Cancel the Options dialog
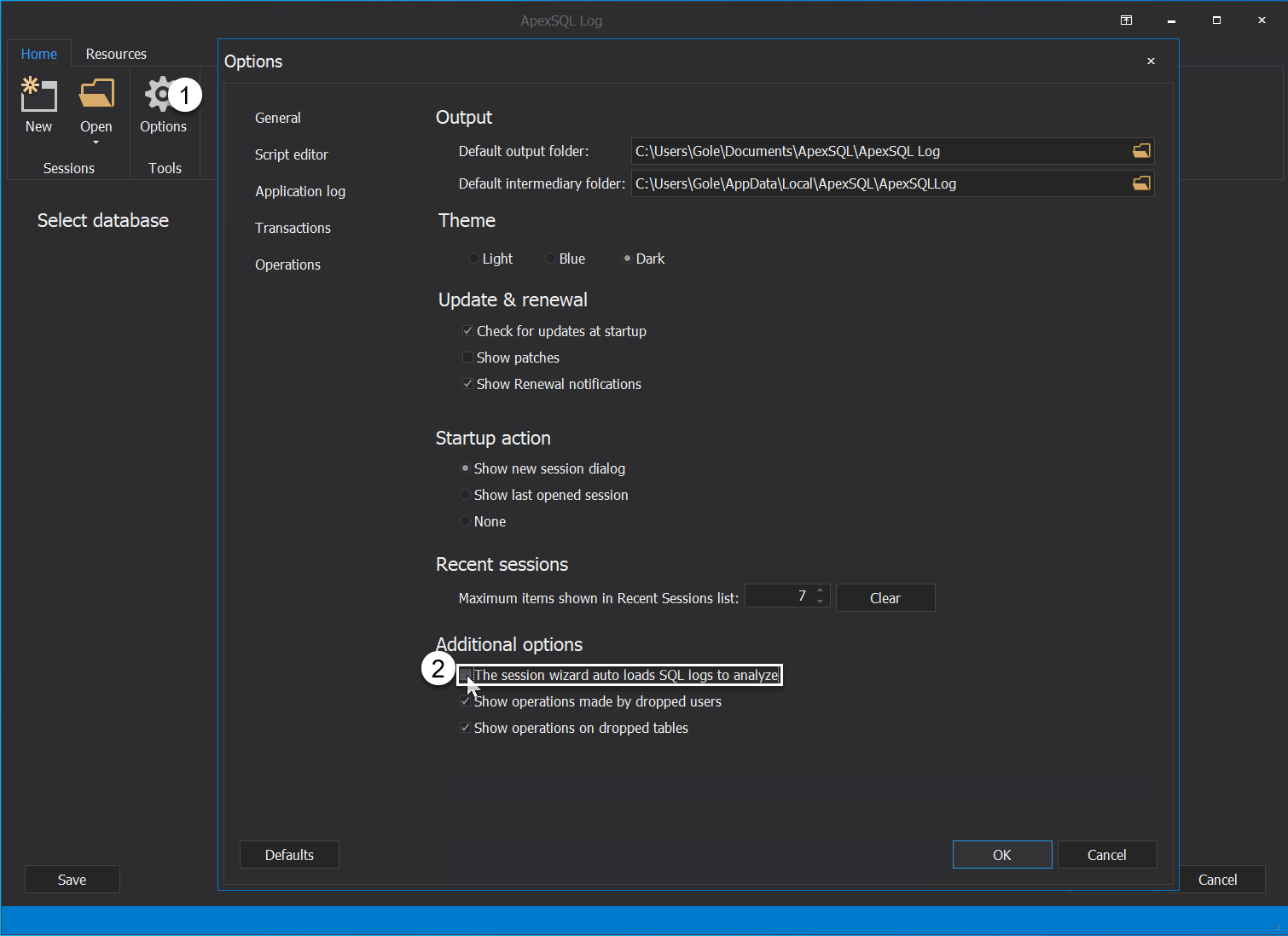This screenshot has width=1288, height=936. coord(1107,855)
